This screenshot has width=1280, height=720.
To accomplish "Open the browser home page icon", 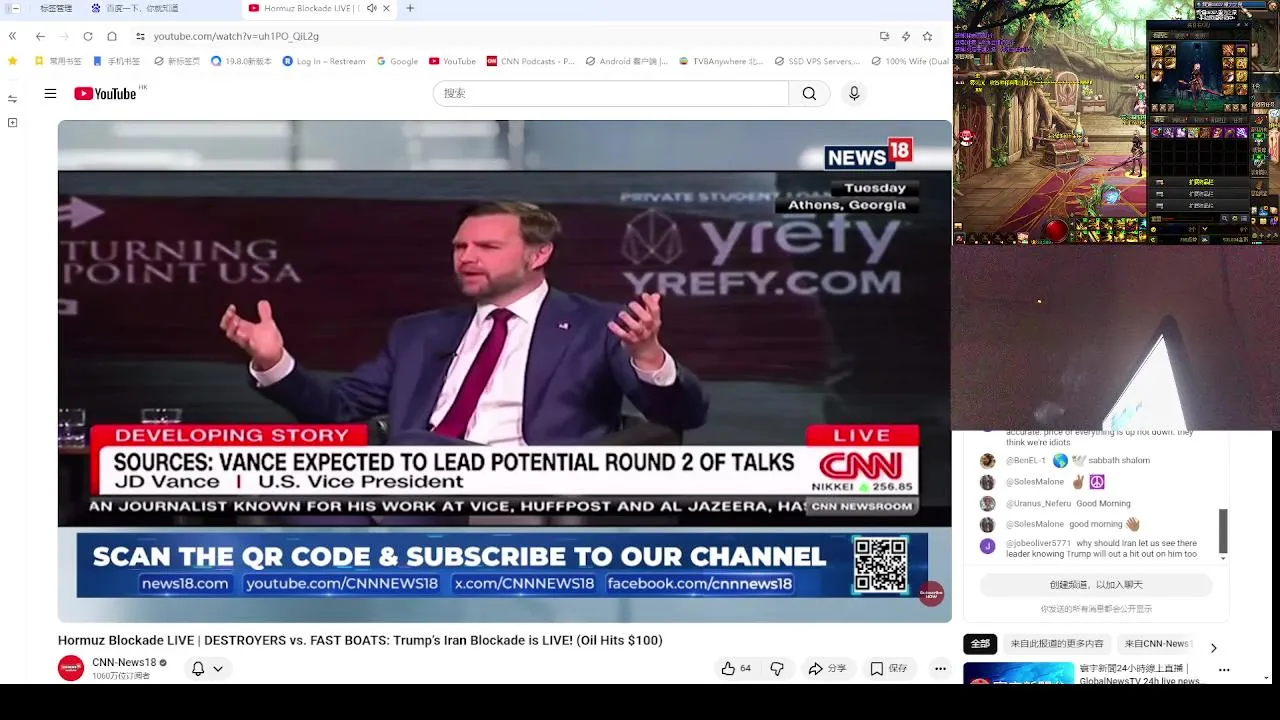I will click(x=112, y=36).
